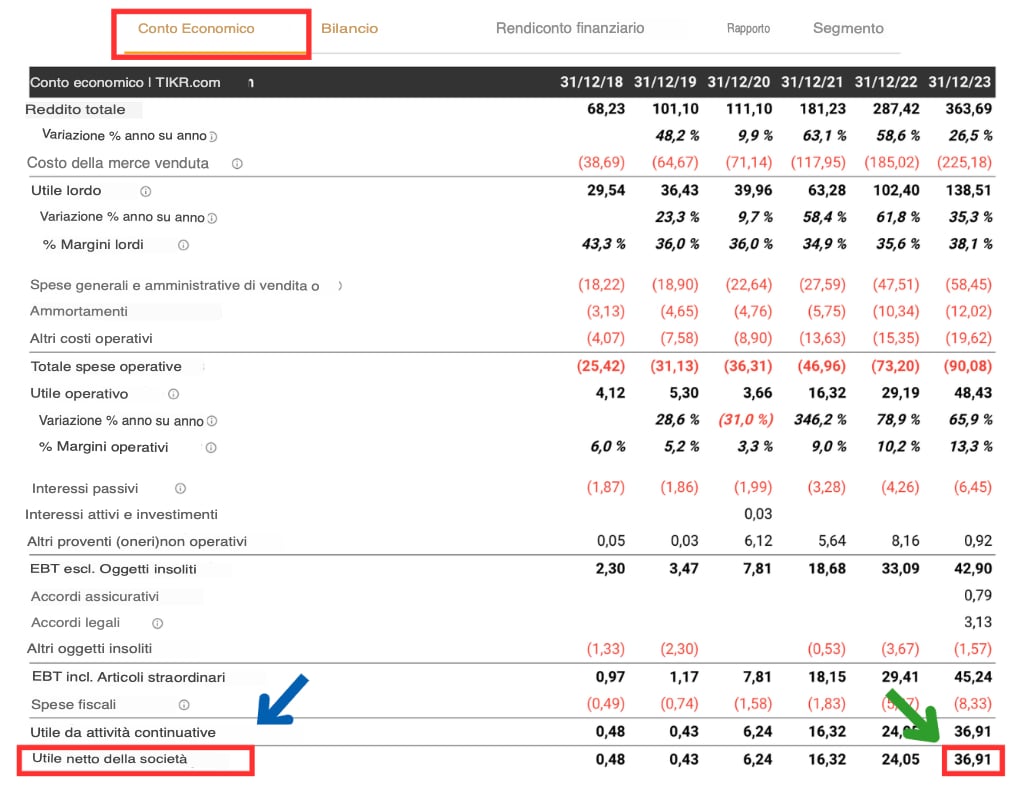Expand the Conto economico header arrow
Screen dimensions: 1024x789
coord(253,82)
